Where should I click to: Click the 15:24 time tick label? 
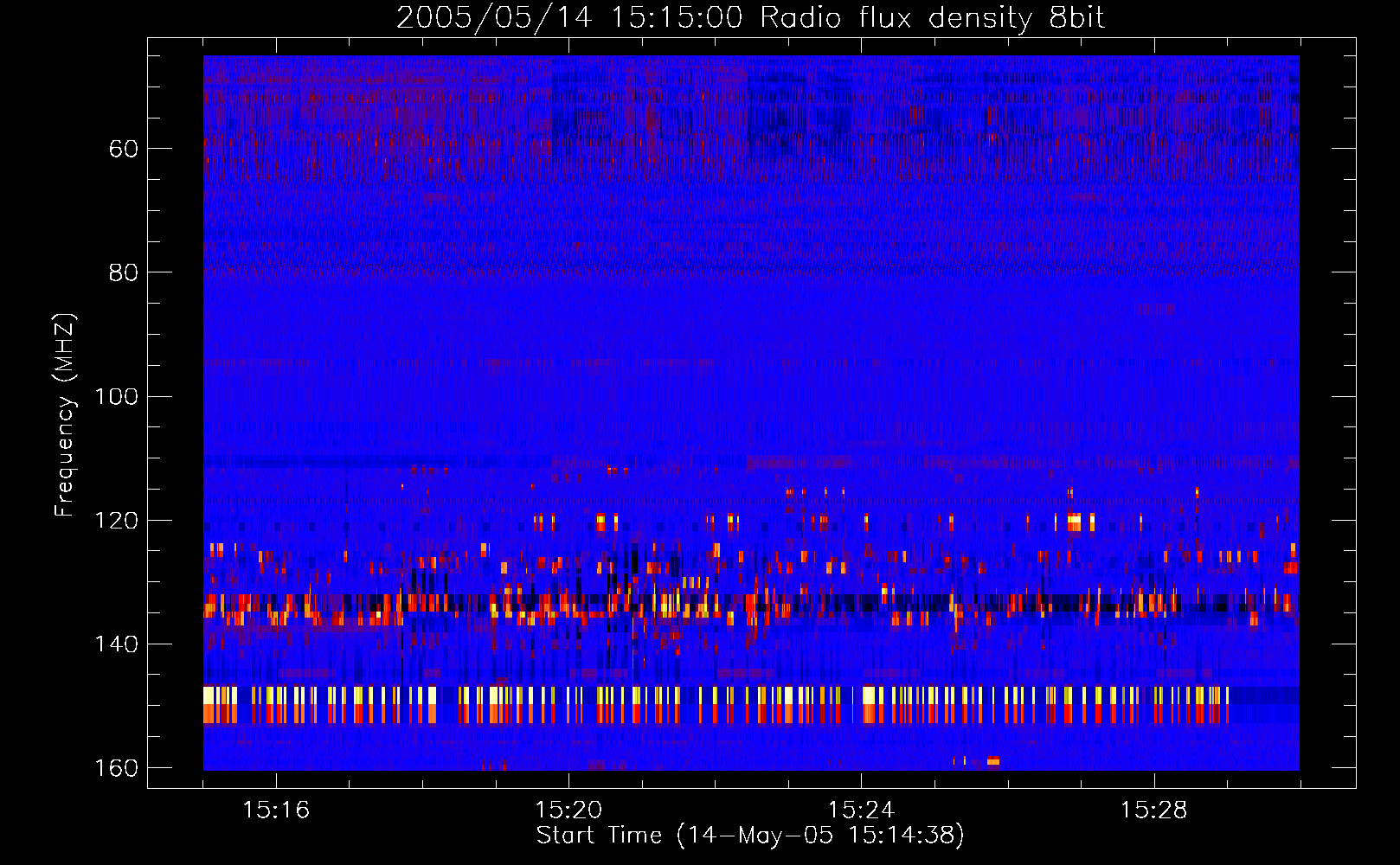pos(861,811)
